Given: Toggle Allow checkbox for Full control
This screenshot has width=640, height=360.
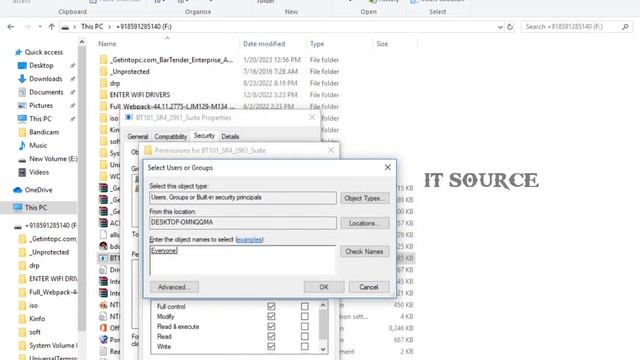Looking at the screenshot, I should coord(271,306).
